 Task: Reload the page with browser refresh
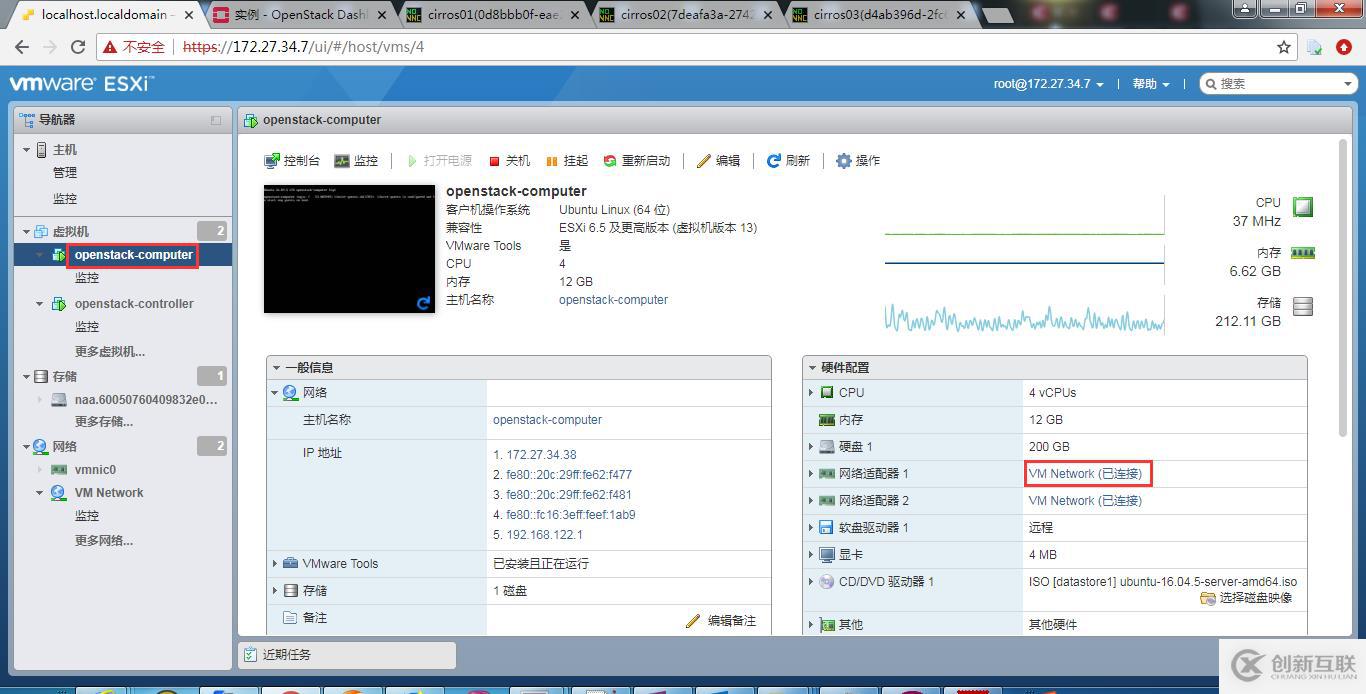[x=78, y=47]
